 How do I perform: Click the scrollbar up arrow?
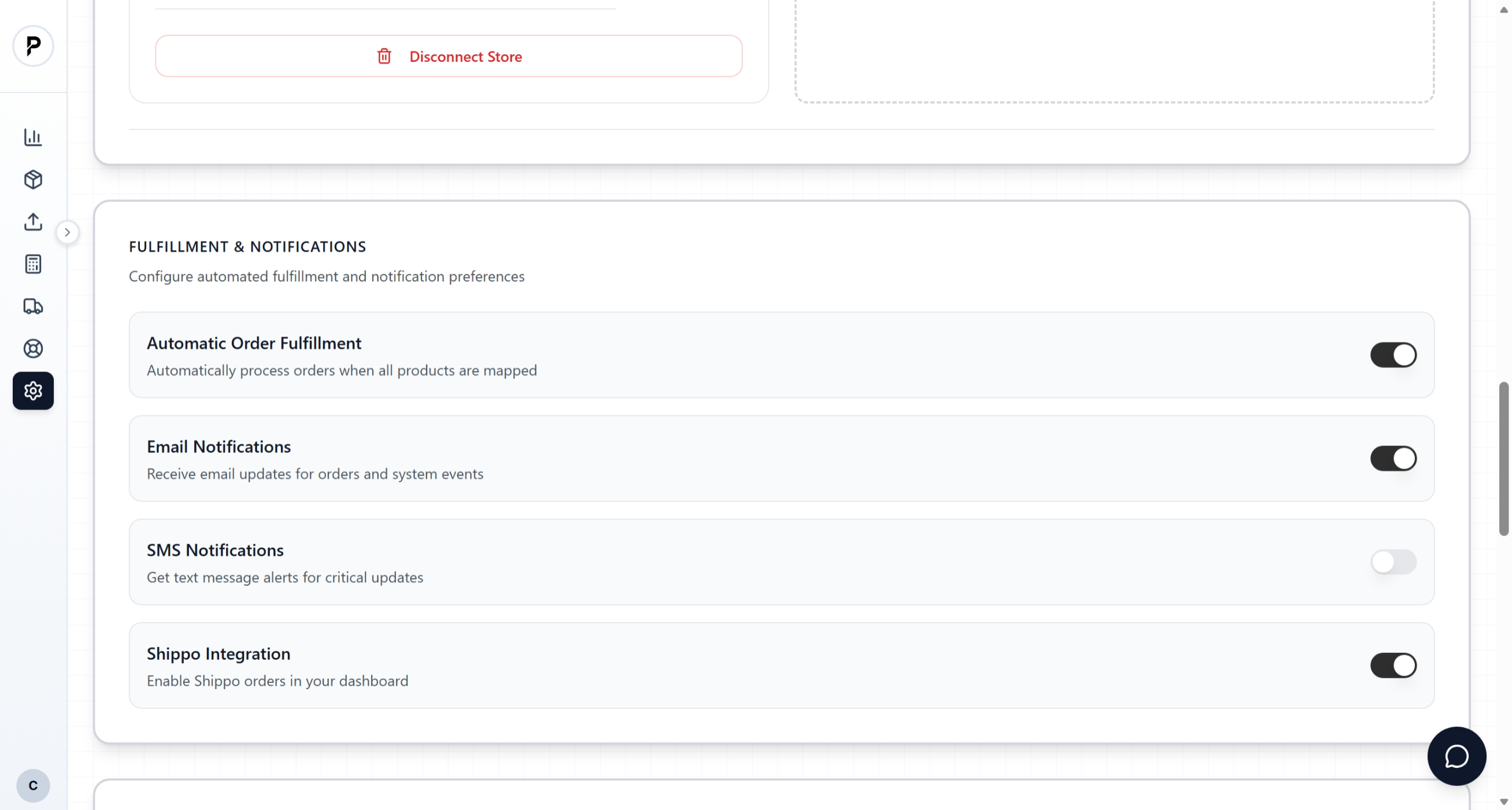(x=1503, y=9)
